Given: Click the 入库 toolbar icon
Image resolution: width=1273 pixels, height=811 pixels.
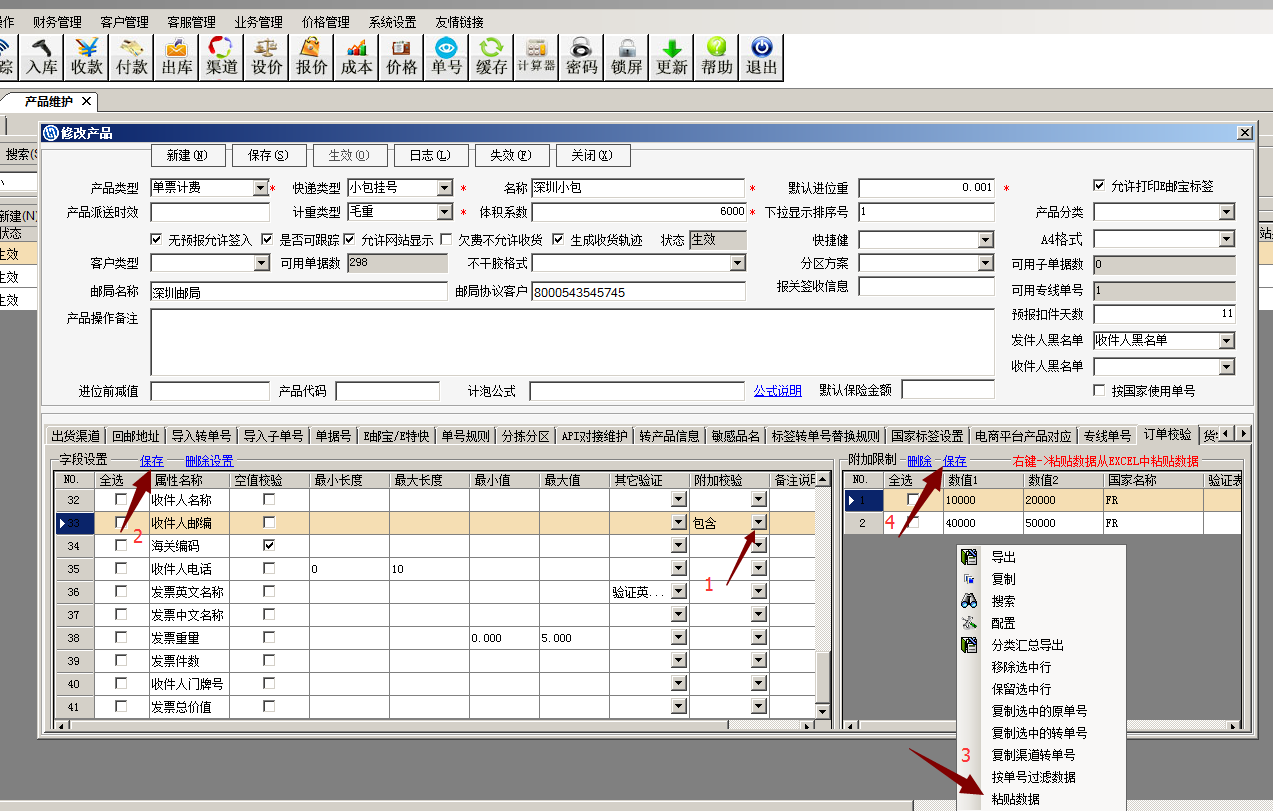Looking at the screenshot, I should point(42,57).
